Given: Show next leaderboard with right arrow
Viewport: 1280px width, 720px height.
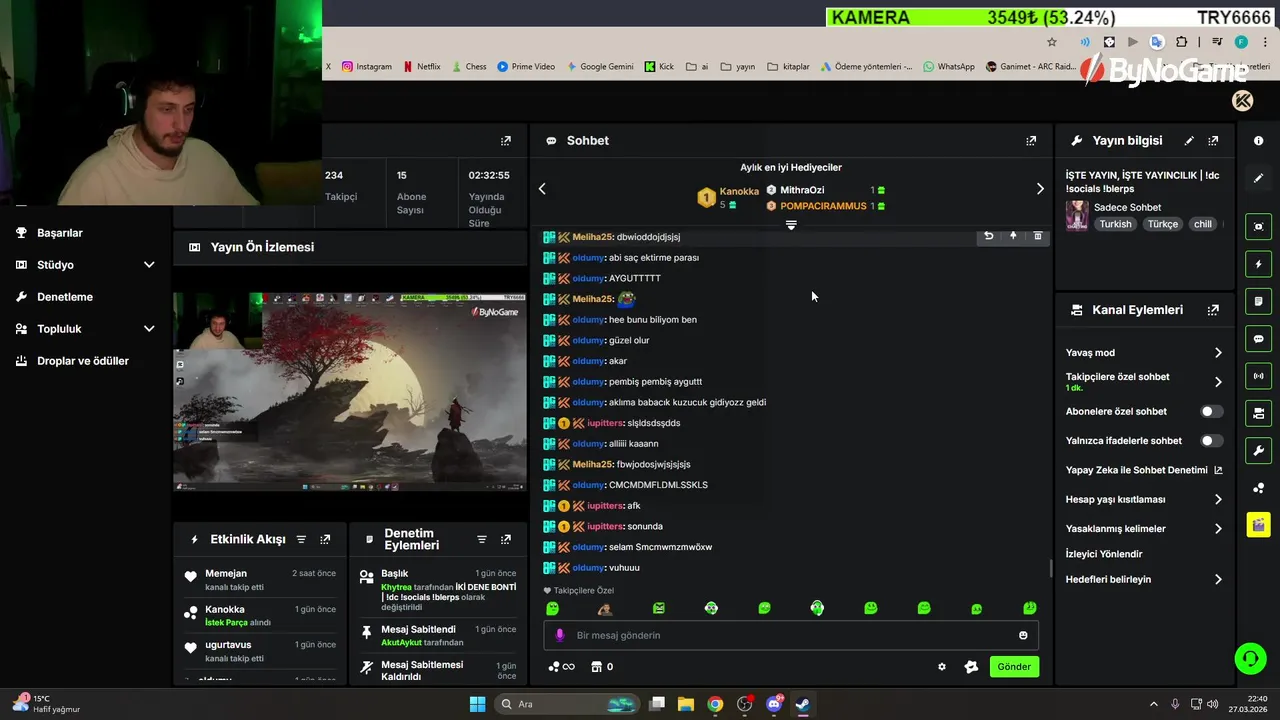Looking at the screenshot, I should (x=1040, y=189).
